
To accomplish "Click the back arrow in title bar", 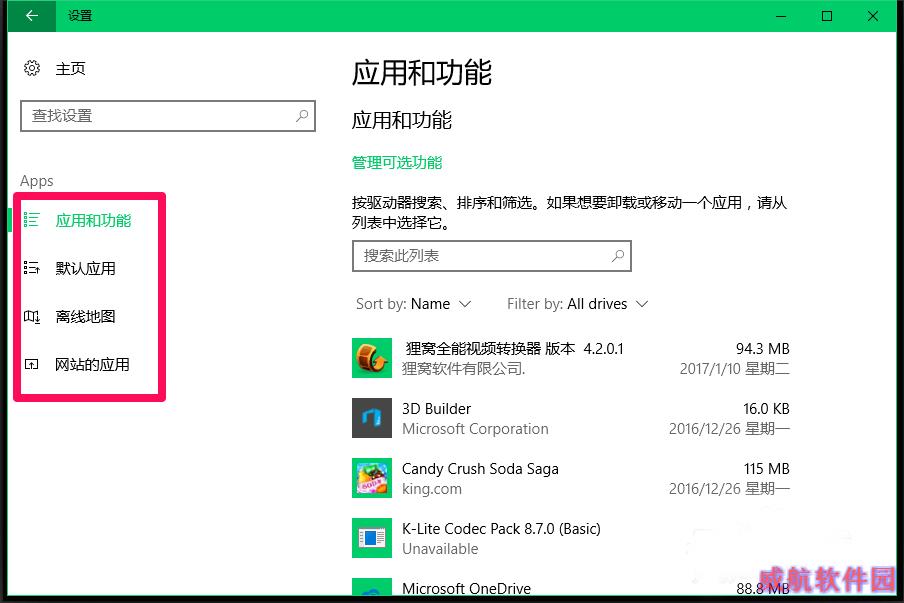I will (x=32, y=16).
